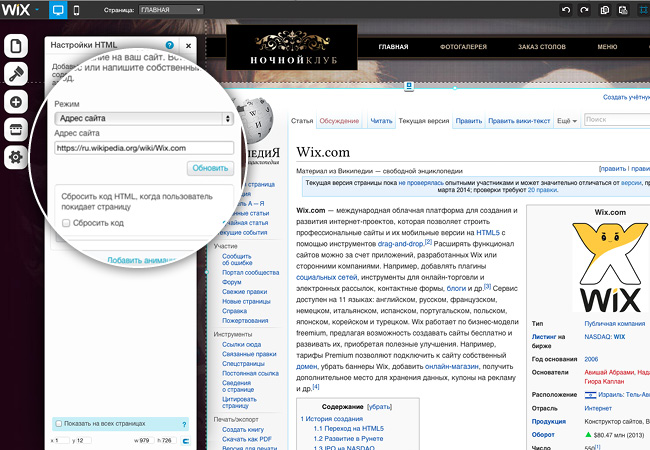Click Свежие правки sidebar link
The height and width of the screenshot is (450, 650).
point(245,291)
